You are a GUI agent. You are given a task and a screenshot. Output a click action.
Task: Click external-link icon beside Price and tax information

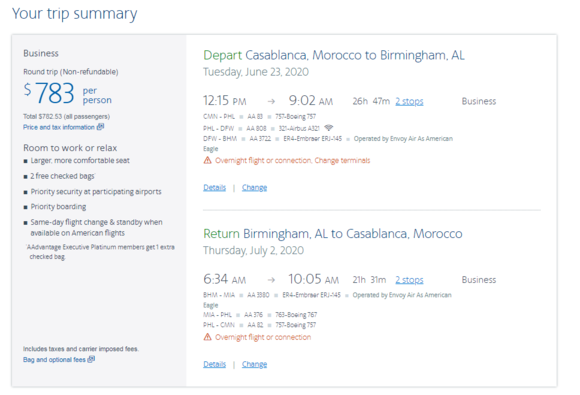(101, 127)
